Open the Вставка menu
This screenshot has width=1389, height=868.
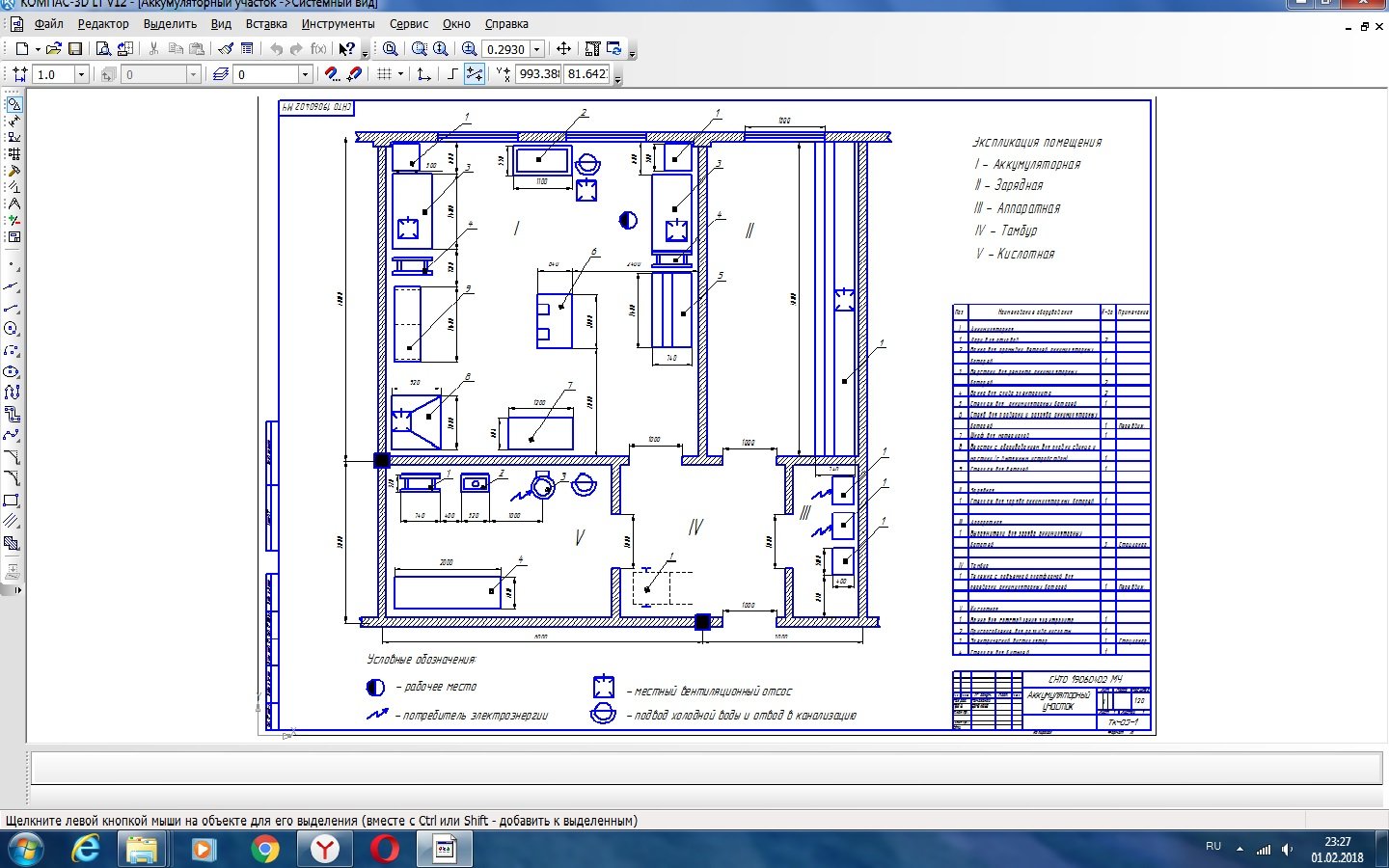[x=266, y=24]
